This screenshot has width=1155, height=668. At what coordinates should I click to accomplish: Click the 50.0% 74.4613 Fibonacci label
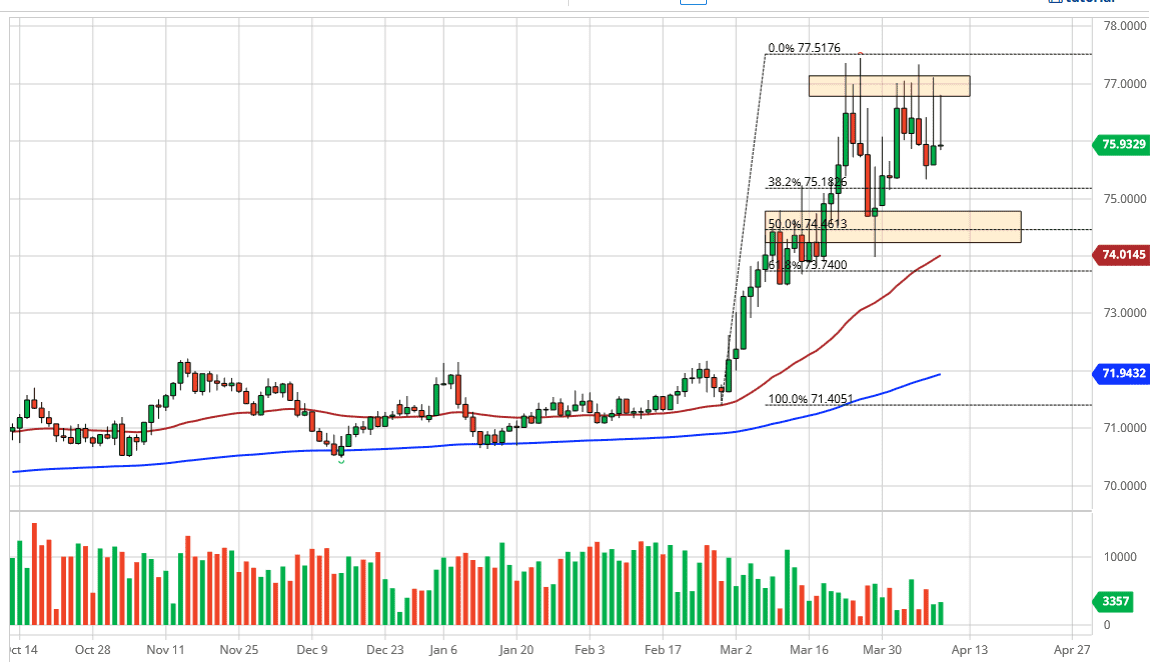[x=805, y=224]
